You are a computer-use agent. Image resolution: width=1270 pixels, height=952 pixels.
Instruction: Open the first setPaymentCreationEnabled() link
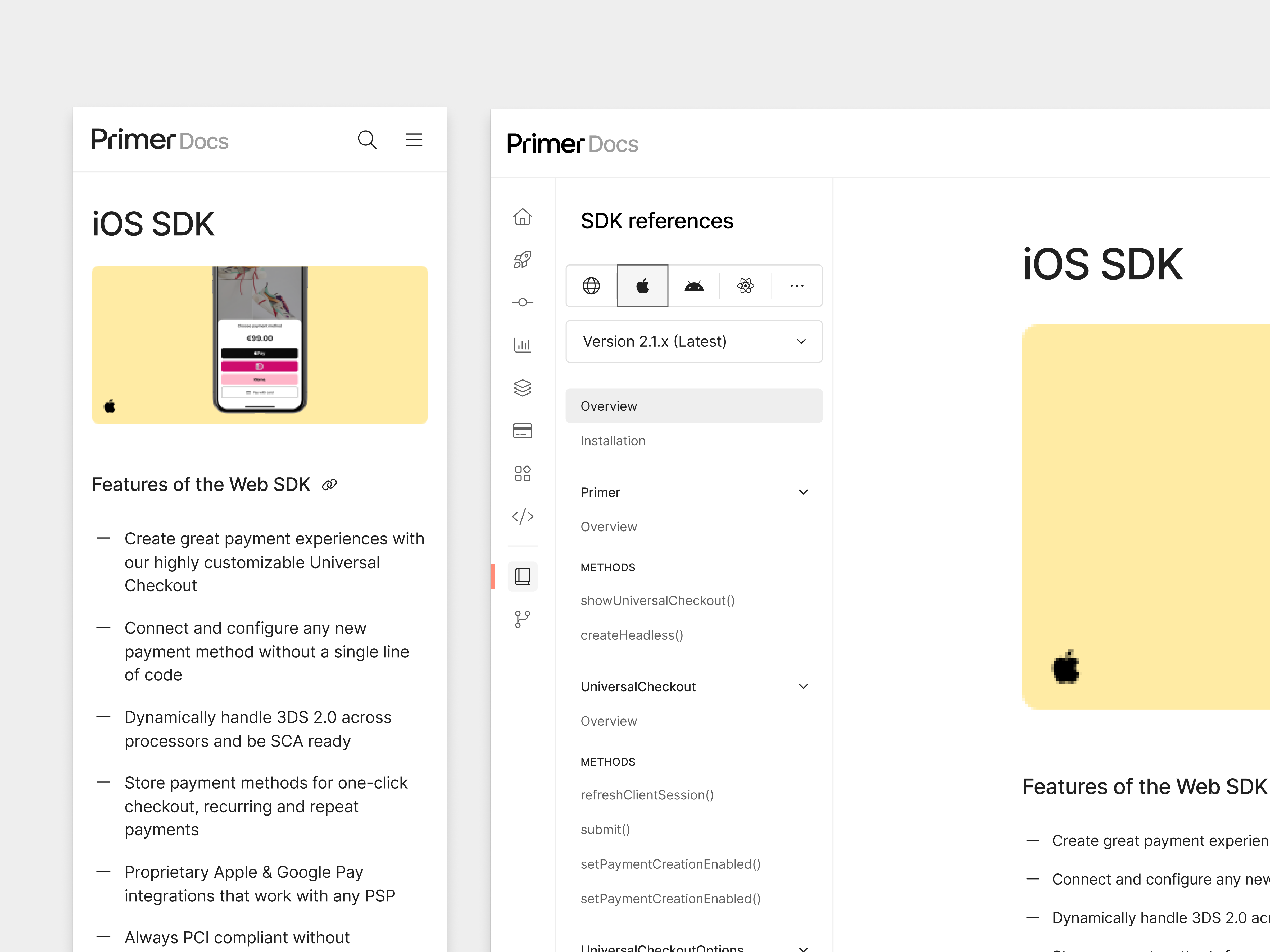[x=671, y=864]
